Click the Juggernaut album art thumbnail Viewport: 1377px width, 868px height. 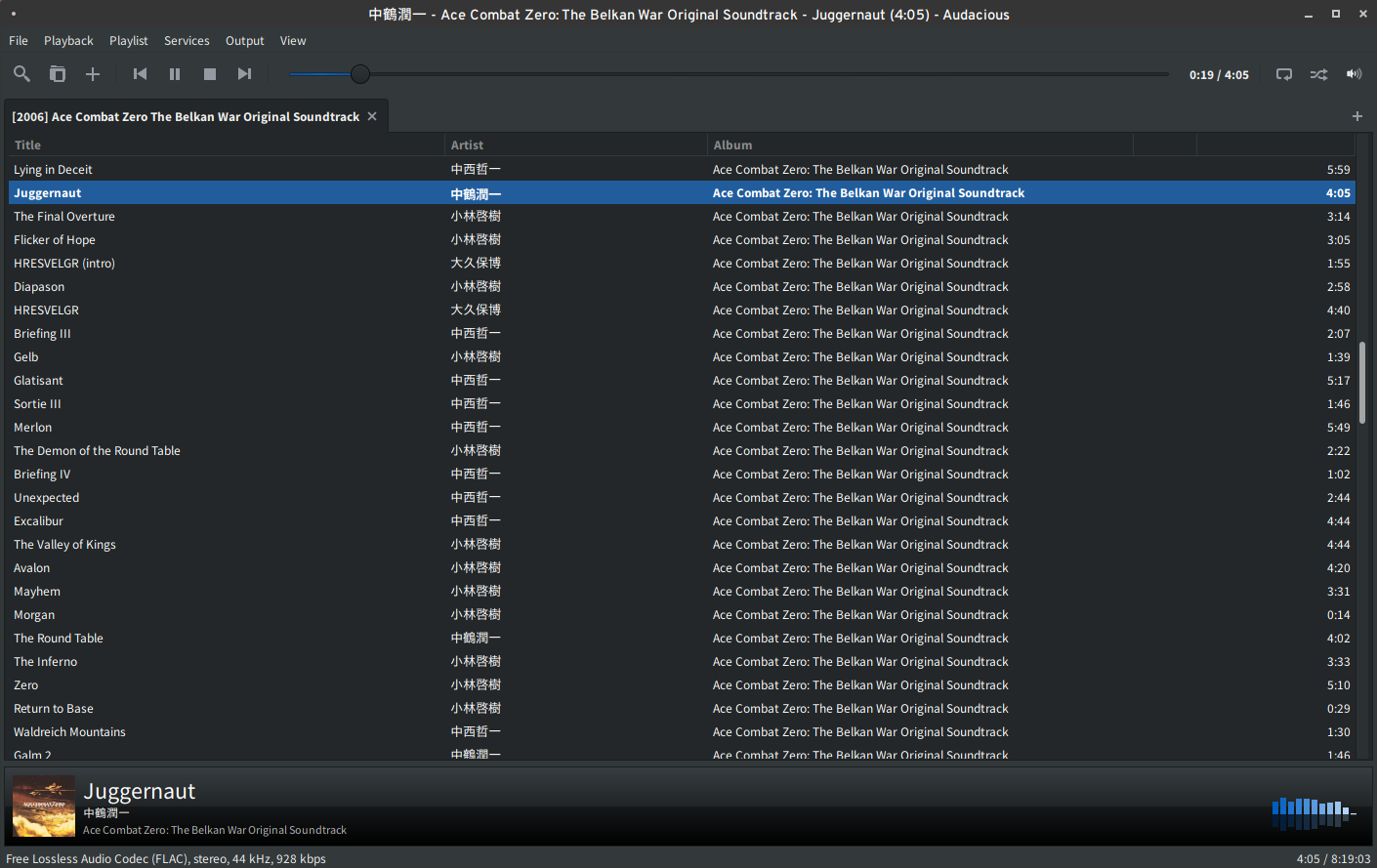[44, 806]
